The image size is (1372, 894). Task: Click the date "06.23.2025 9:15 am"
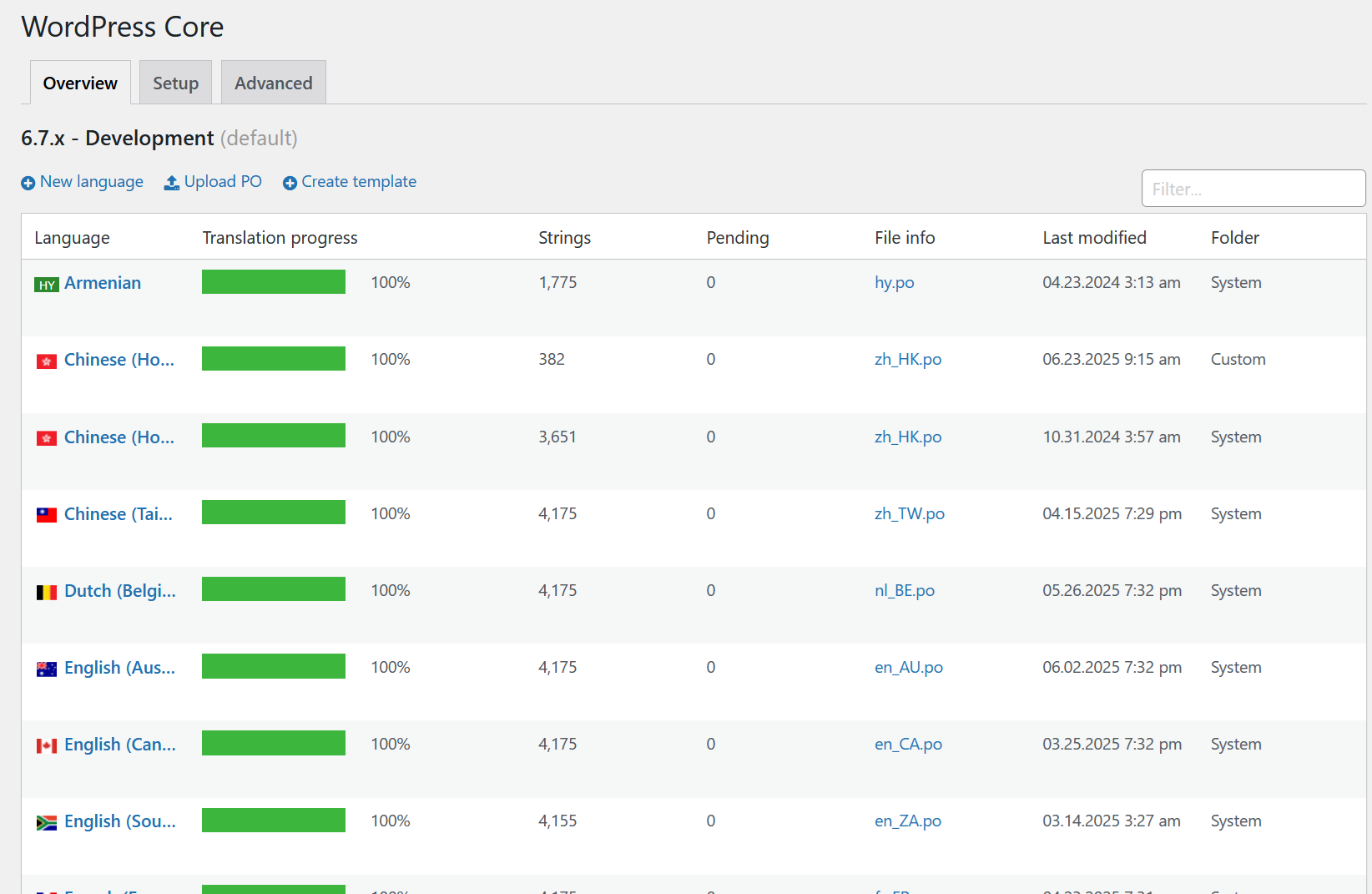(x=1112, y=360)
